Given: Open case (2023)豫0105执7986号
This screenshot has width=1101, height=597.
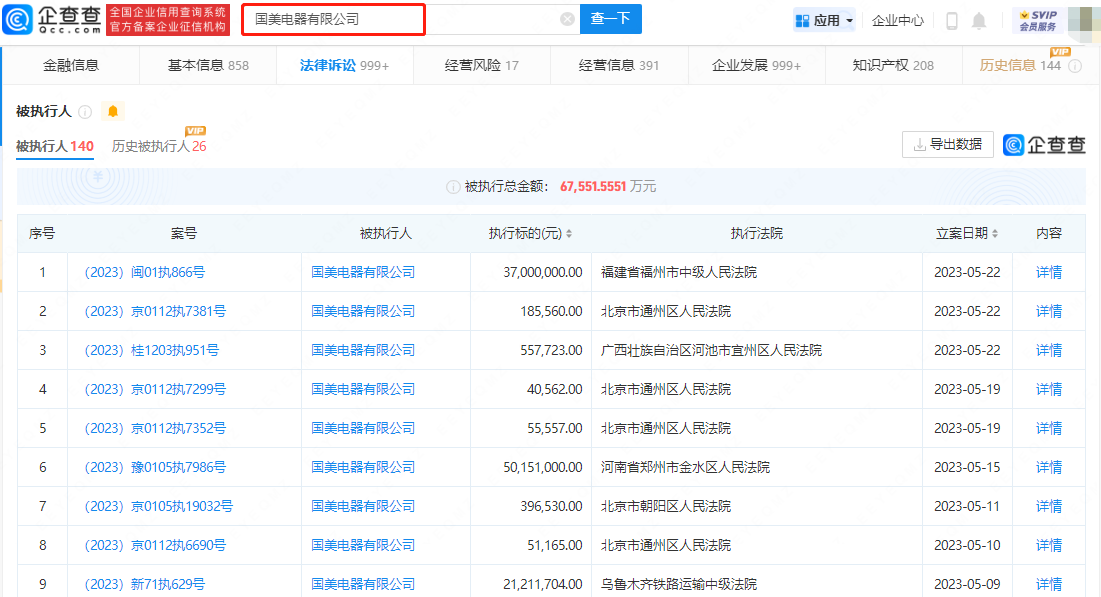Looking at the screenshot, I should pos(155,467).
